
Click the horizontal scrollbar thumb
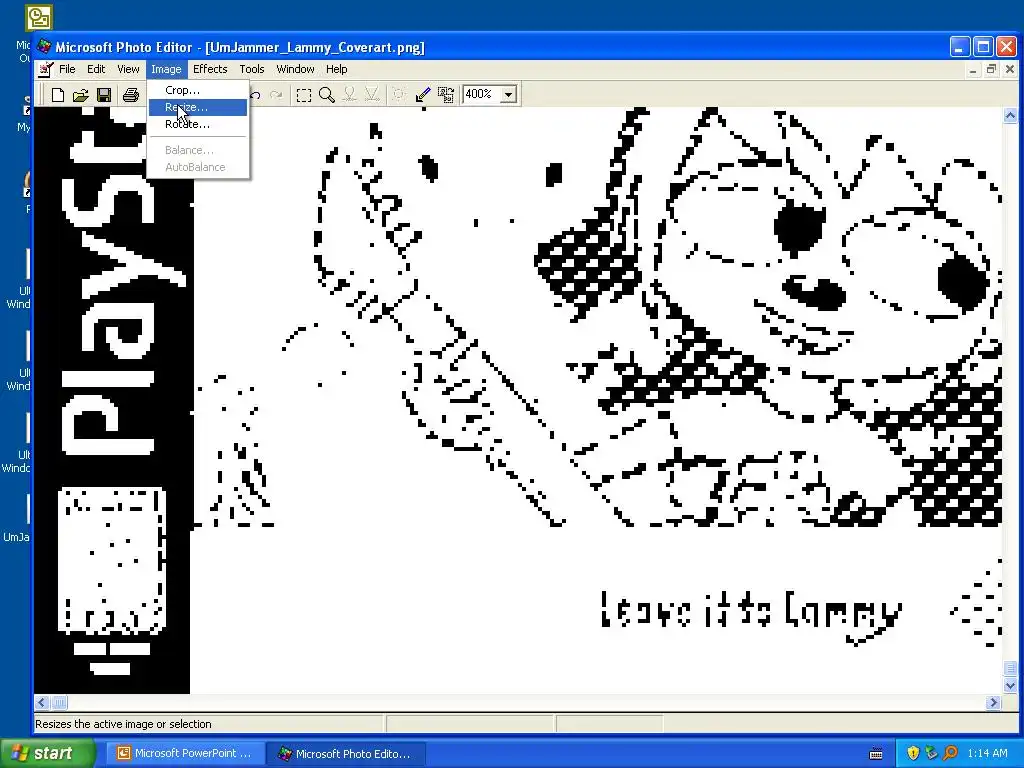click(x=59, y=703)
